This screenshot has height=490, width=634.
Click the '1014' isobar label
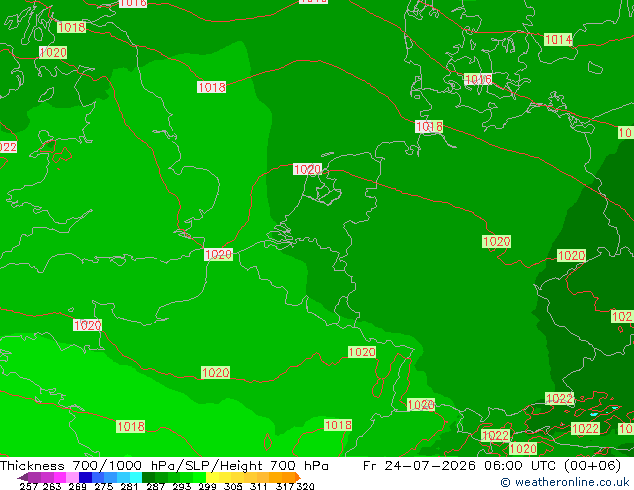(558, 40)
